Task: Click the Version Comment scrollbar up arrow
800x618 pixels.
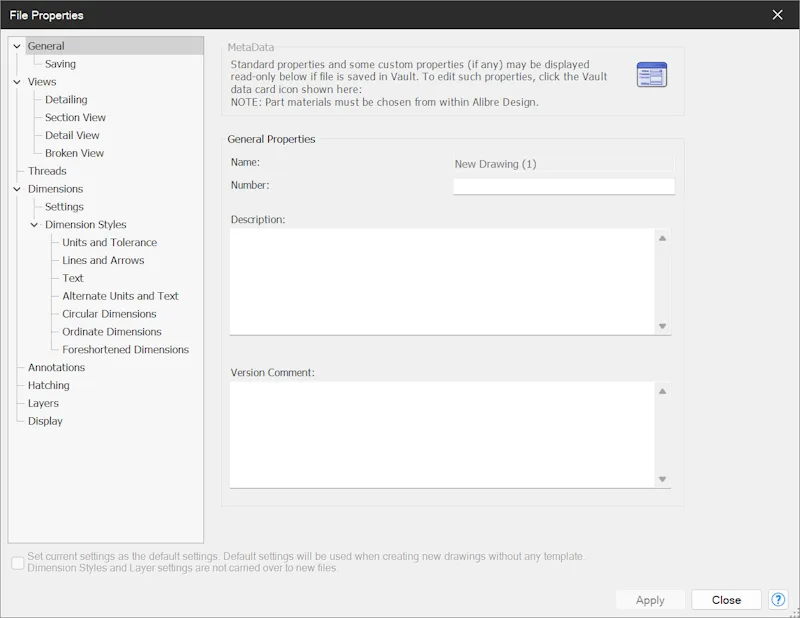Action: 662,391
